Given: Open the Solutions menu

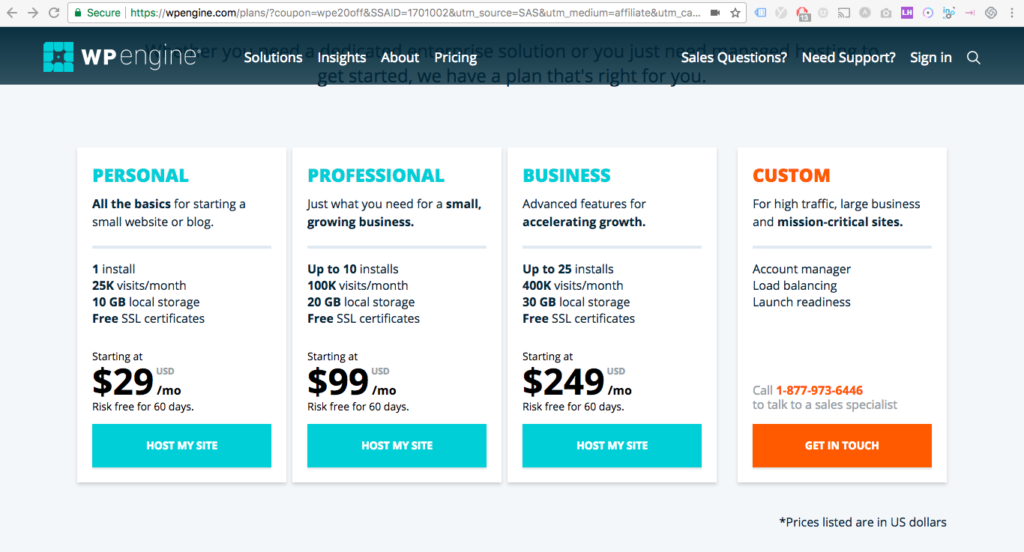Looking at the screenshot, I should tap(273, 57).
